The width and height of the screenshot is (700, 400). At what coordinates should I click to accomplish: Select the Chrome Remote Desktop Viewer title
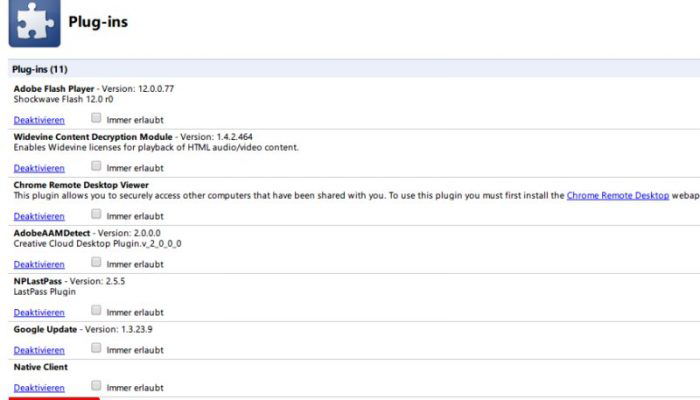(x=81, y=185)
